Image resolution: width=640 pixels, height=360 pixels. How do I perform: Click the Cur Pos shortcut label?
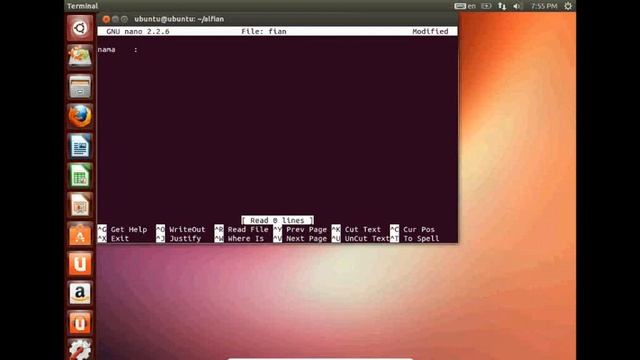pyautogui.click(x=419, y=229)
